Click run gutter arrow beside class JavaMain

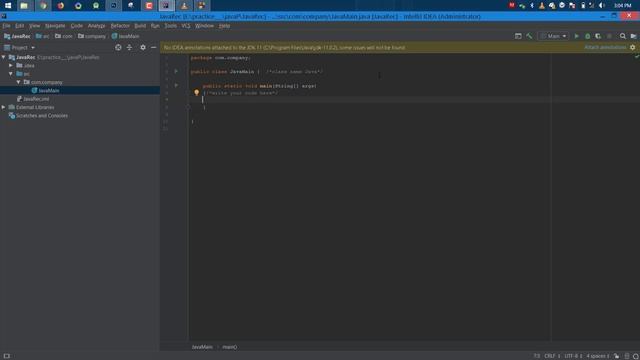click(x=176, y=71)
